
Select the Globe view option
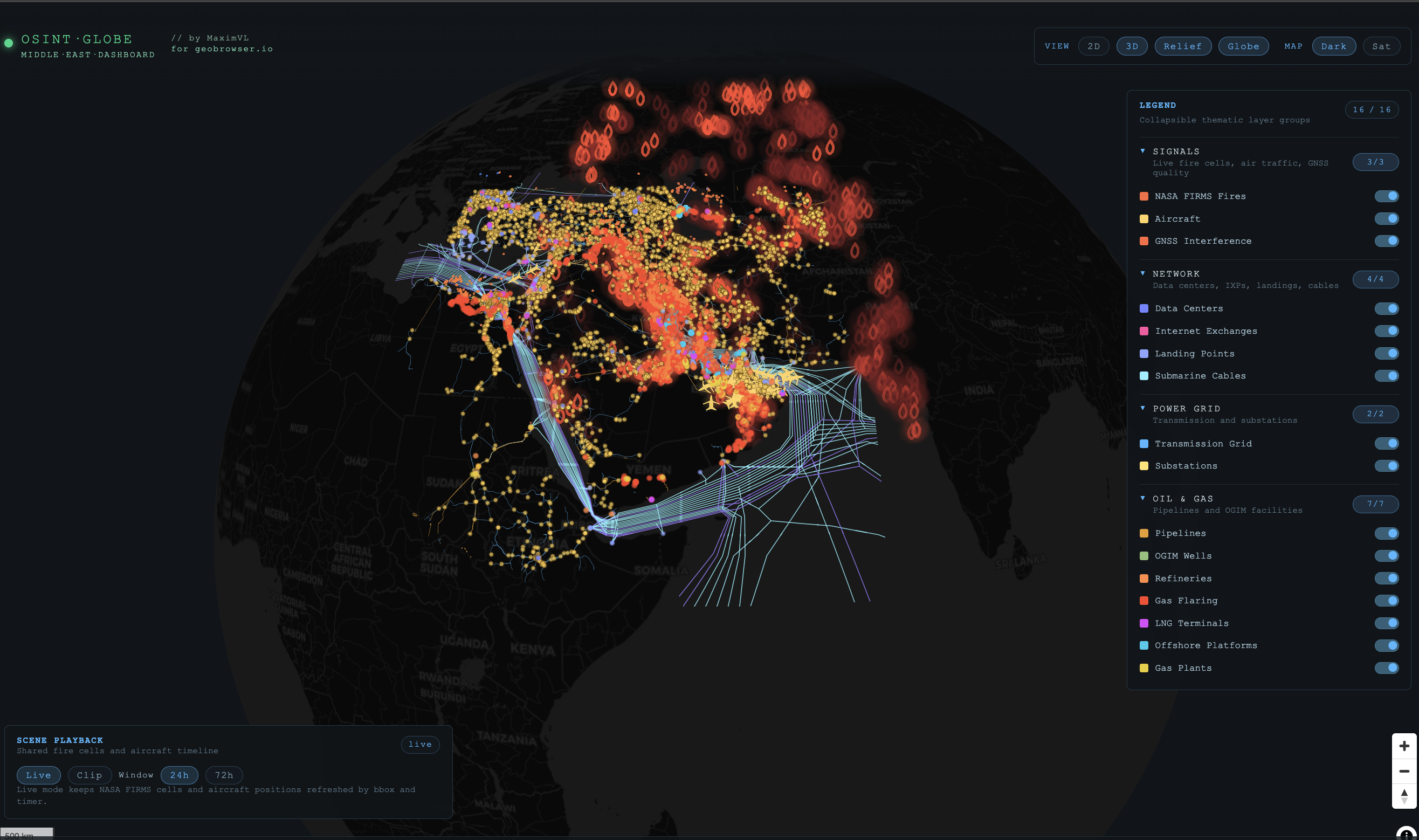tap(1243, 46)
